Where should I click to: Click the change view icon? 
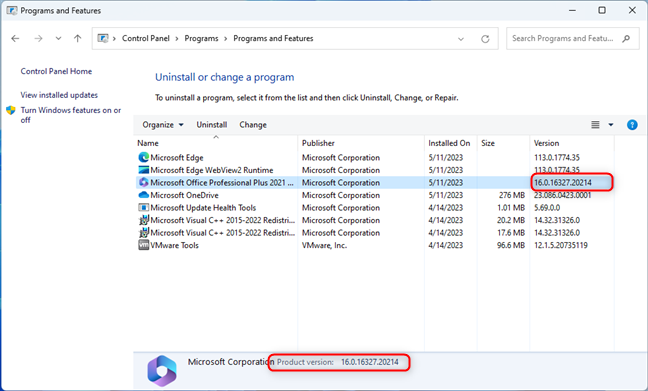tap(595, 125)
